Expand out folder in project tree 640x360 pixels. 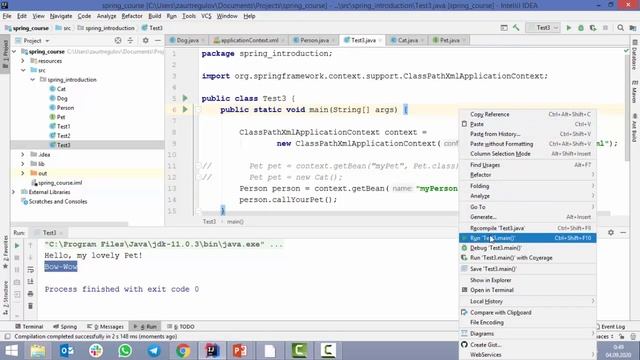click(x=23, y=173)
